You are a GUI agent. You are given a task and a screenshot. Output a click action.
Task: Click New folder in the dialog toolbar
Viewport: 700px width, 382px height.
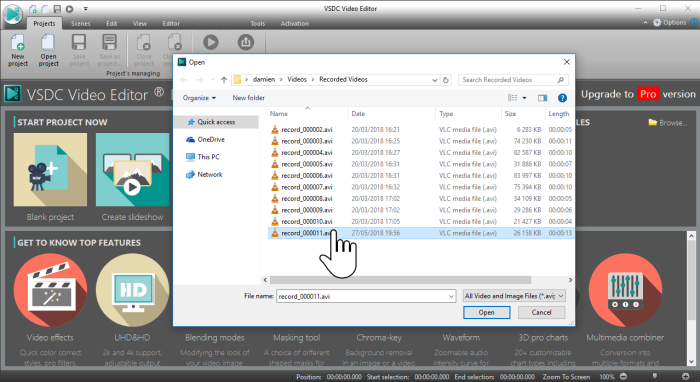point(248,98)
